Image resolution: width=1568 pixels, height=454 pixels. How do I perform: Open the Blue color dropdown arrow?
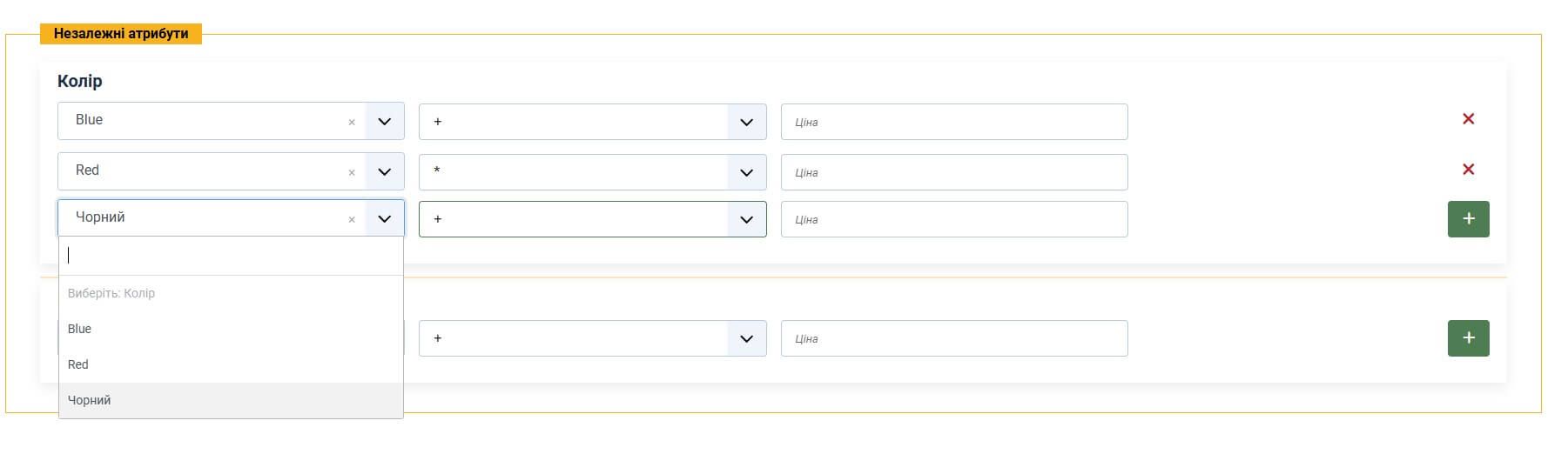tap(385, 122)
